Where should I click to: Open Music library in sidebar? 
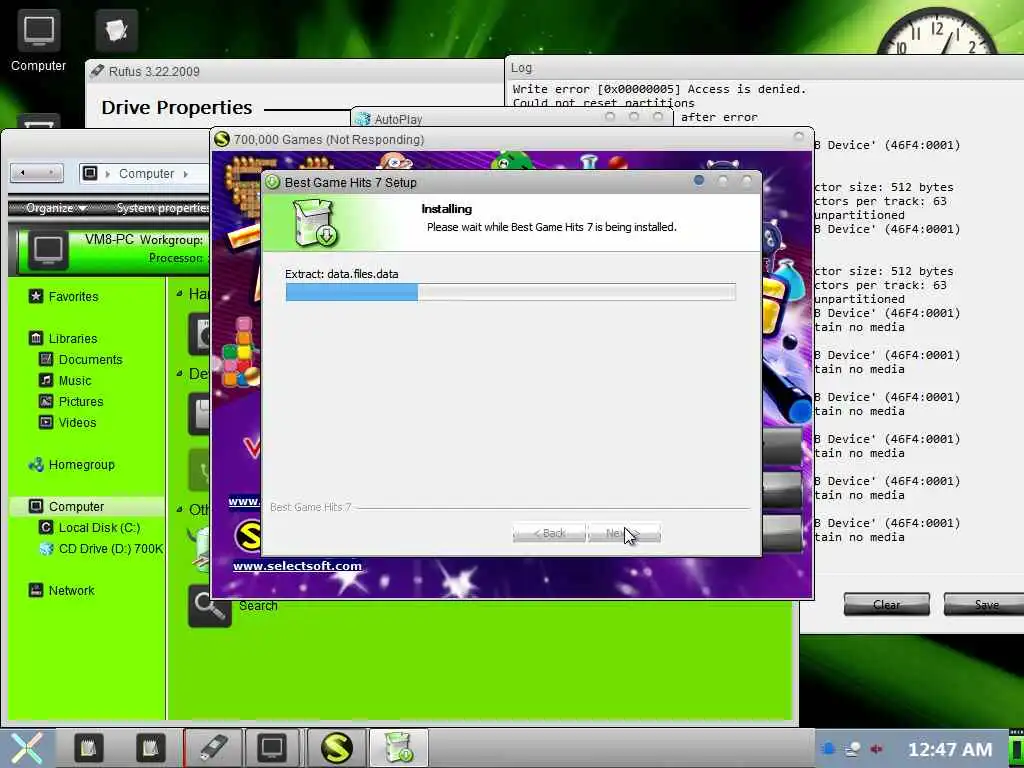point(75,380)
